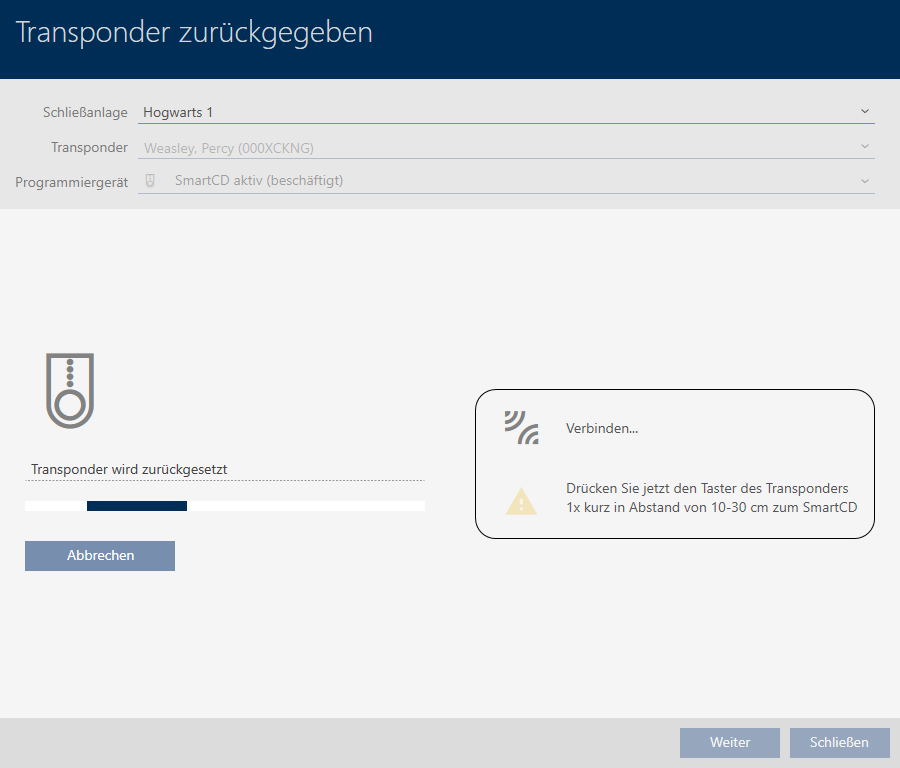This screenshot has width=900, height=768.
Task: Click the large transponder icon
Action: [69, 390]
